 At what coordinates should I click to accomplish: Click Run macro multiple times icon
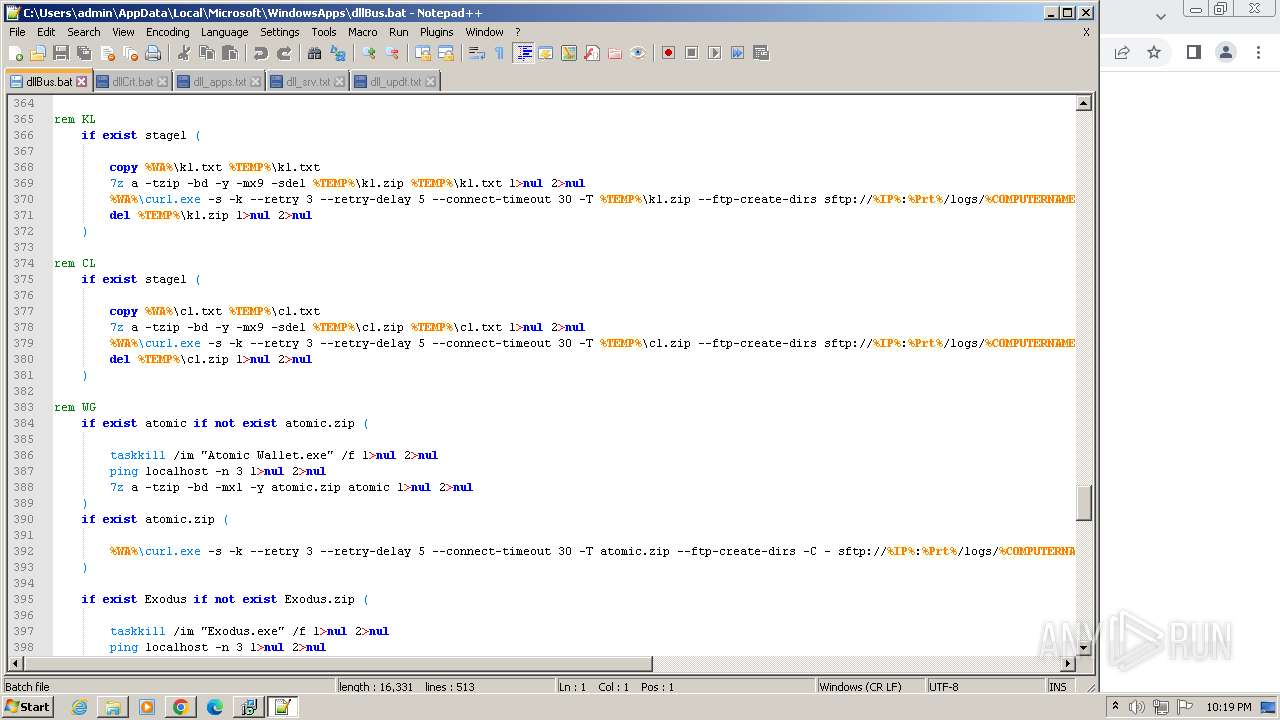click(737, 53)
